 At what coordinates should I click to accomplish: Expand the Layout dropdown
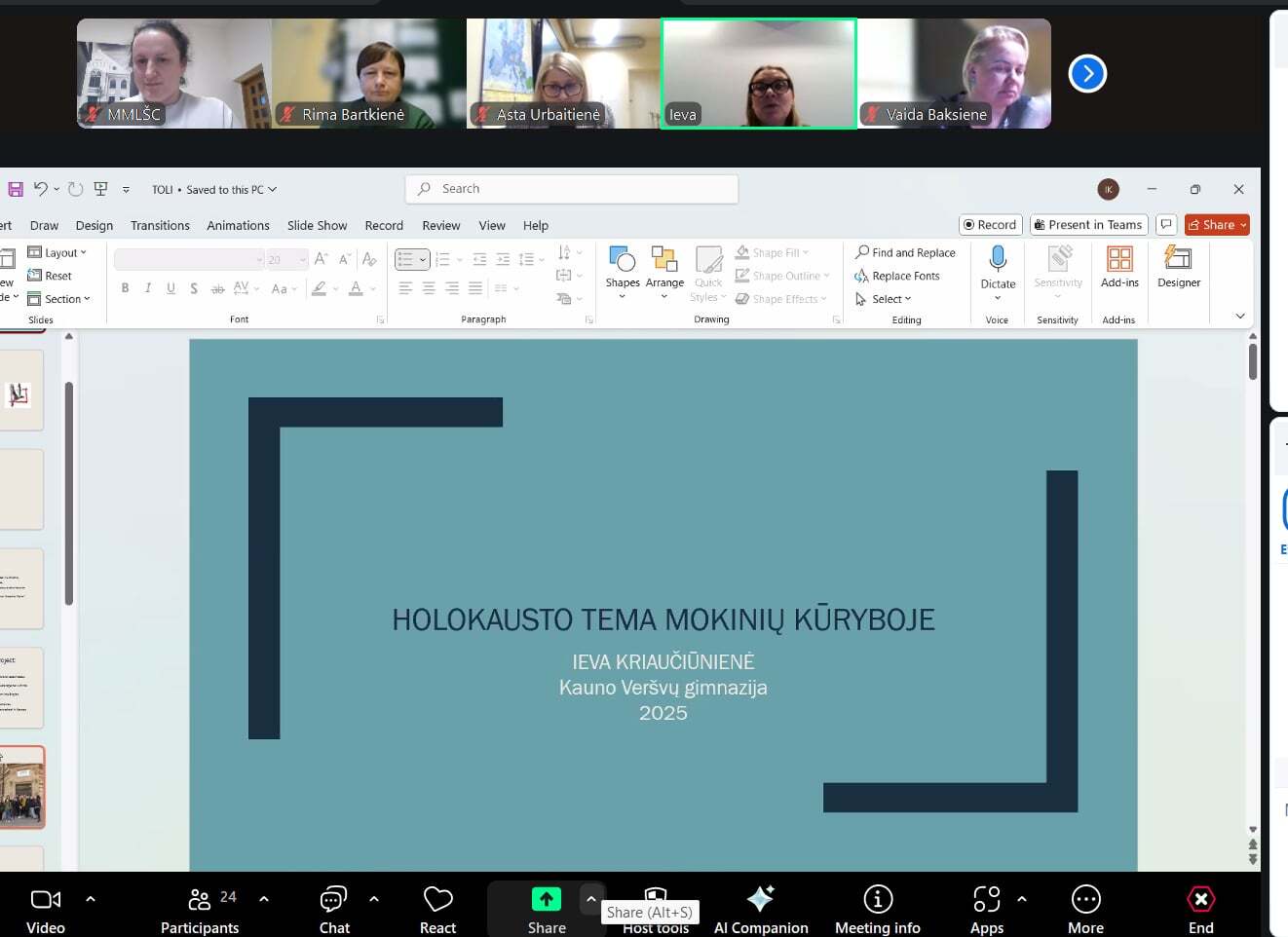(x=58, y=252)
